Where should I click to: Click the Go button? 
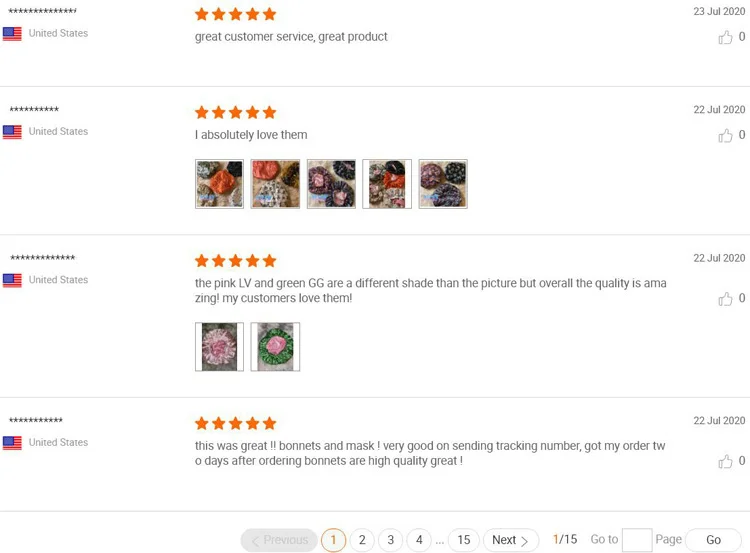(713, 540)
